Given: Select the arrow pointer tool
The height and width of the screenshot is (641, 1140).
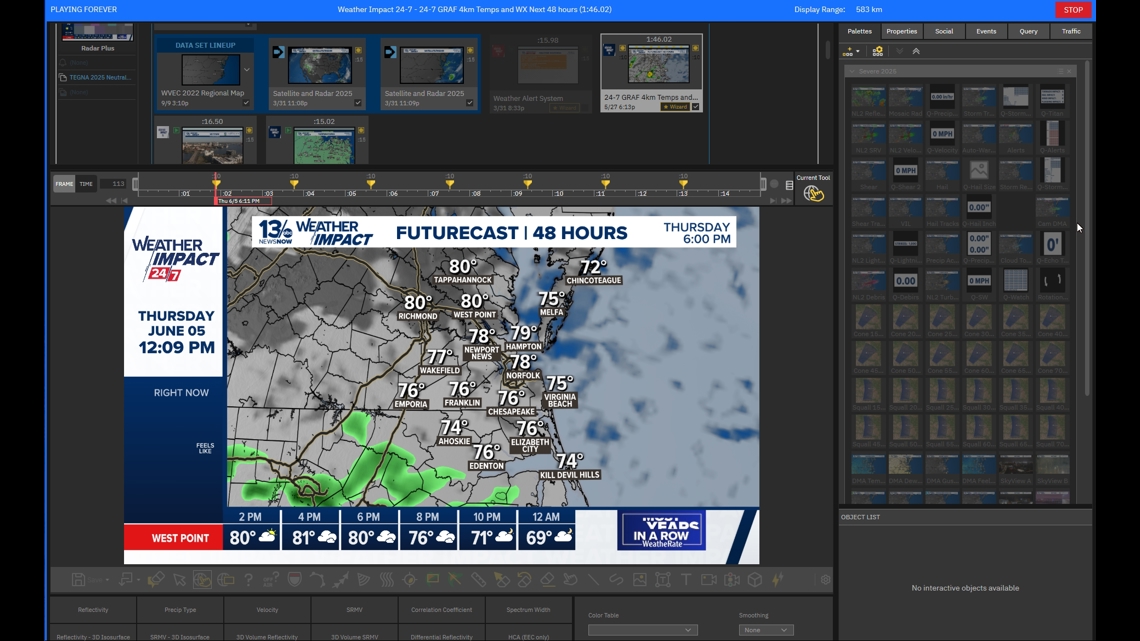Looking at the screenshot, I should click(179, 580).
